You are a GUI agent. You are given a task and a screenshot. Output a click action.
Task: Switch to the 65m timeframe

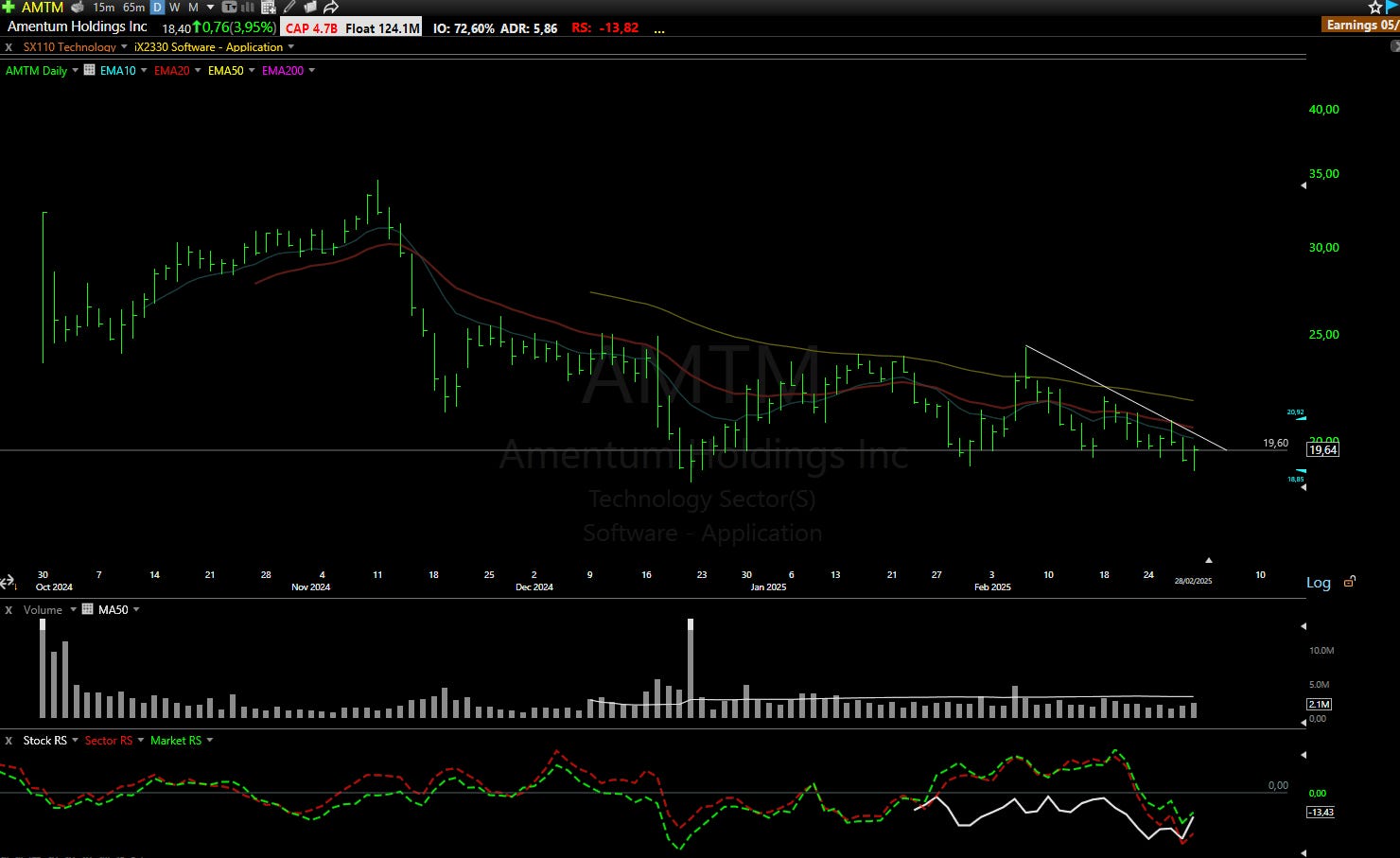134,7
